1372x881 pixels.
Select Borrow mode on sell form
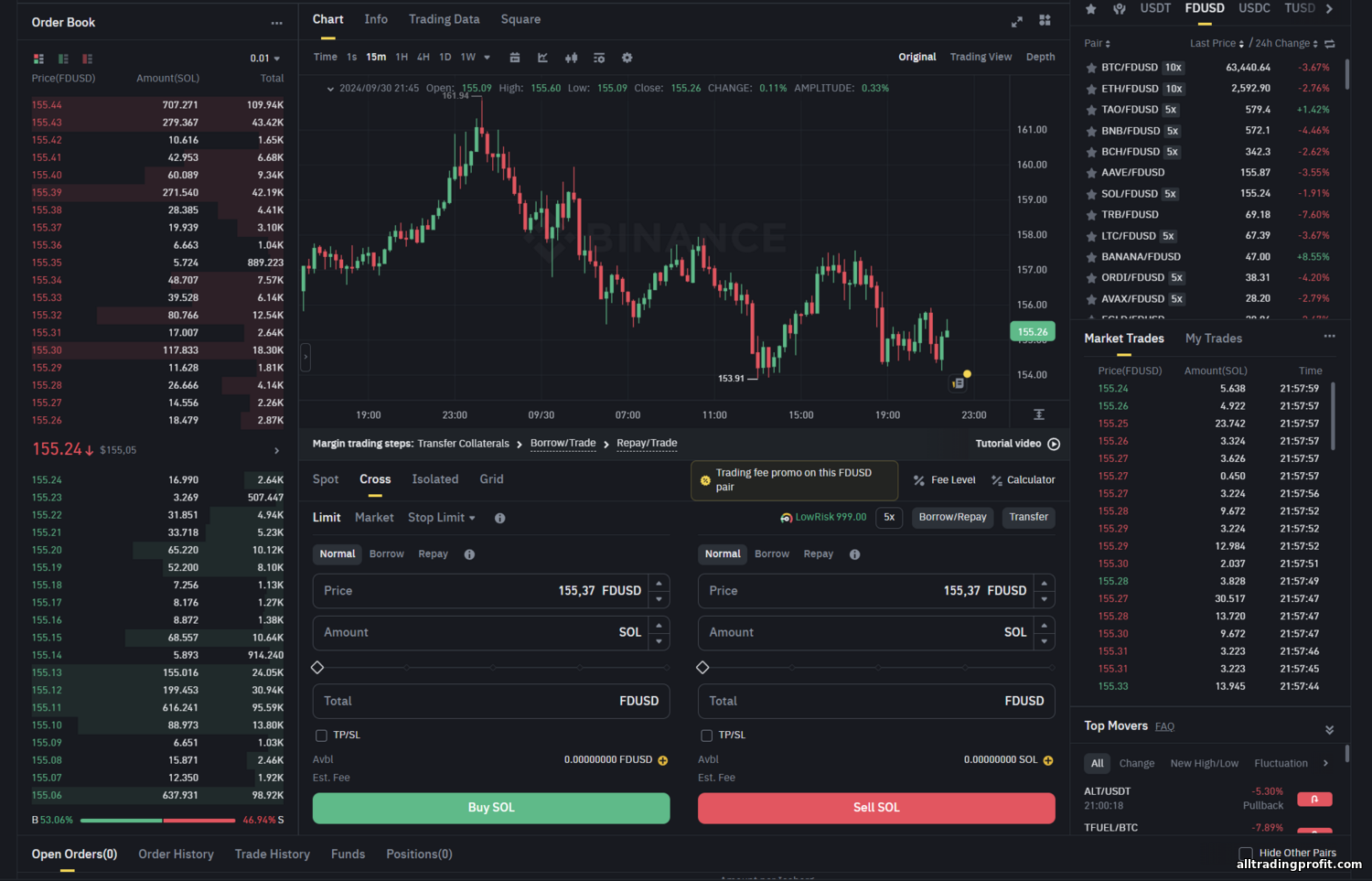point(772,554)
